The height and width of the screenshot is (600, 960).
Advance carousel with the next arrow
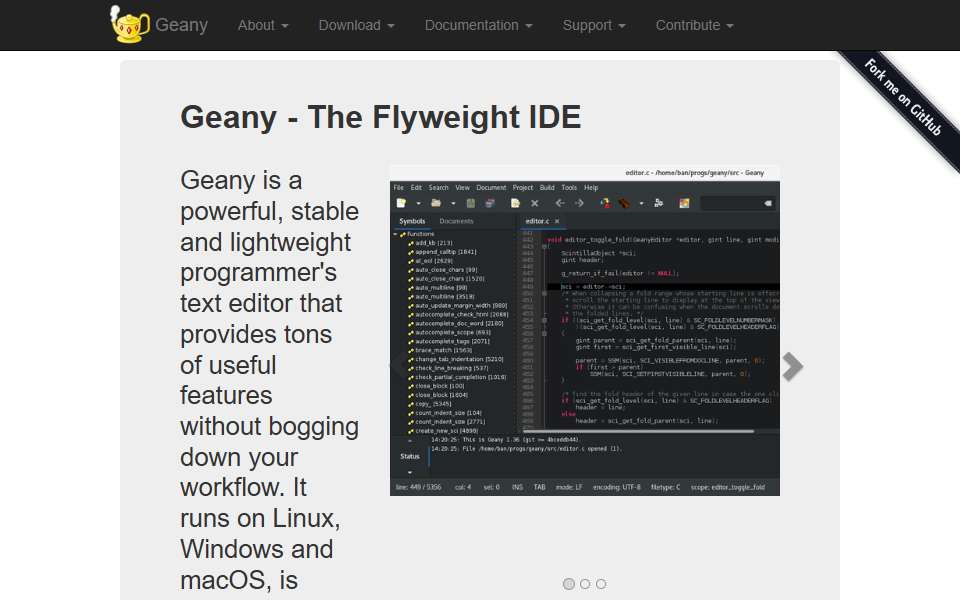point(792,367)
